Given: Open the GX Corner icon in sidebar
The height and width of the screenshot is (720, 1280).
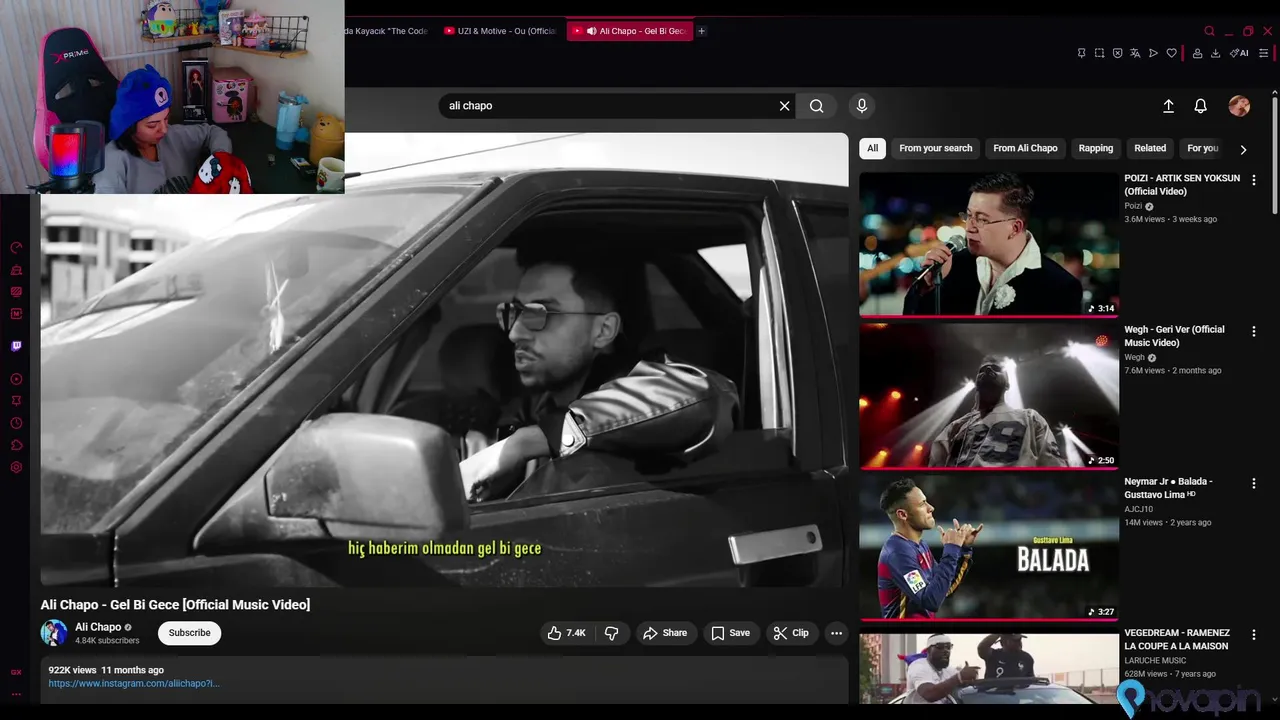Looking at the screenshot, I should [16, 672].
